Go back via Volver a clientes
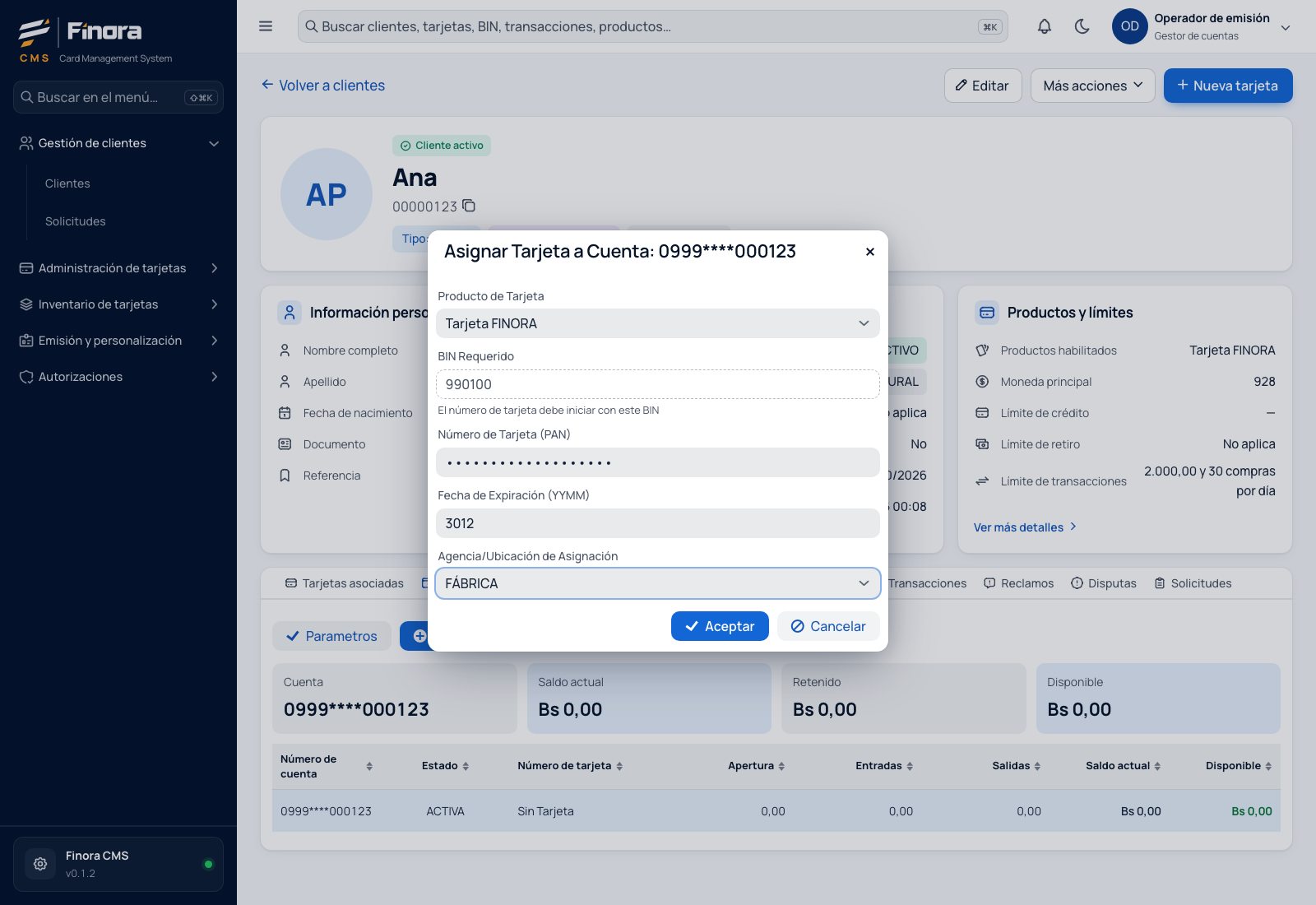 point(323,86)
